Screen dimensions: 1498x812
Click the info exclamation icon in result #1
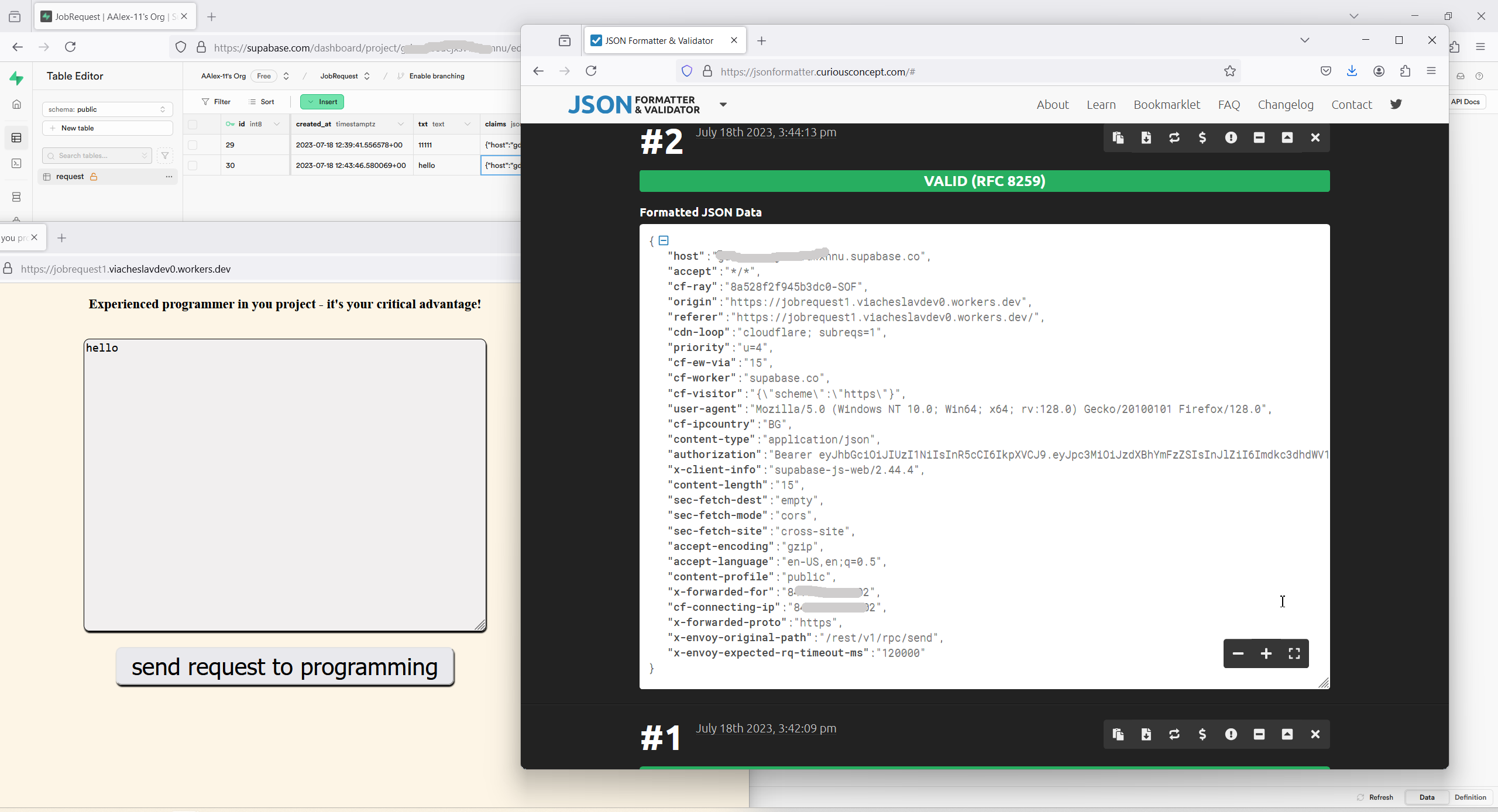coord(1231,734)
